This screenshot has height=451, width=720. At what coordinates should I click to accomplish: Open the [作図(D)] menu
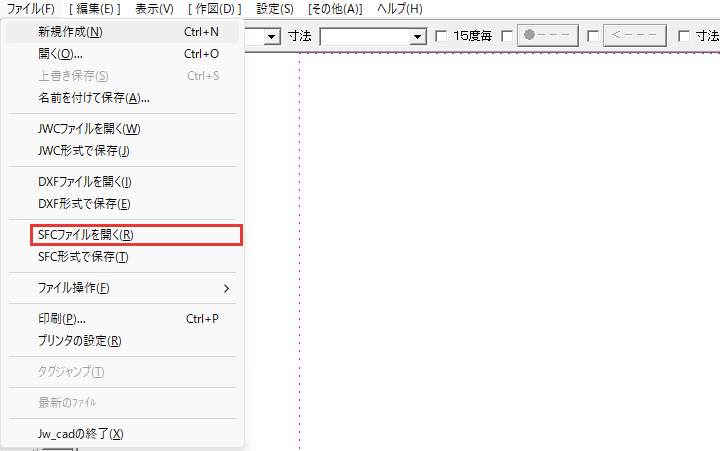214,9
